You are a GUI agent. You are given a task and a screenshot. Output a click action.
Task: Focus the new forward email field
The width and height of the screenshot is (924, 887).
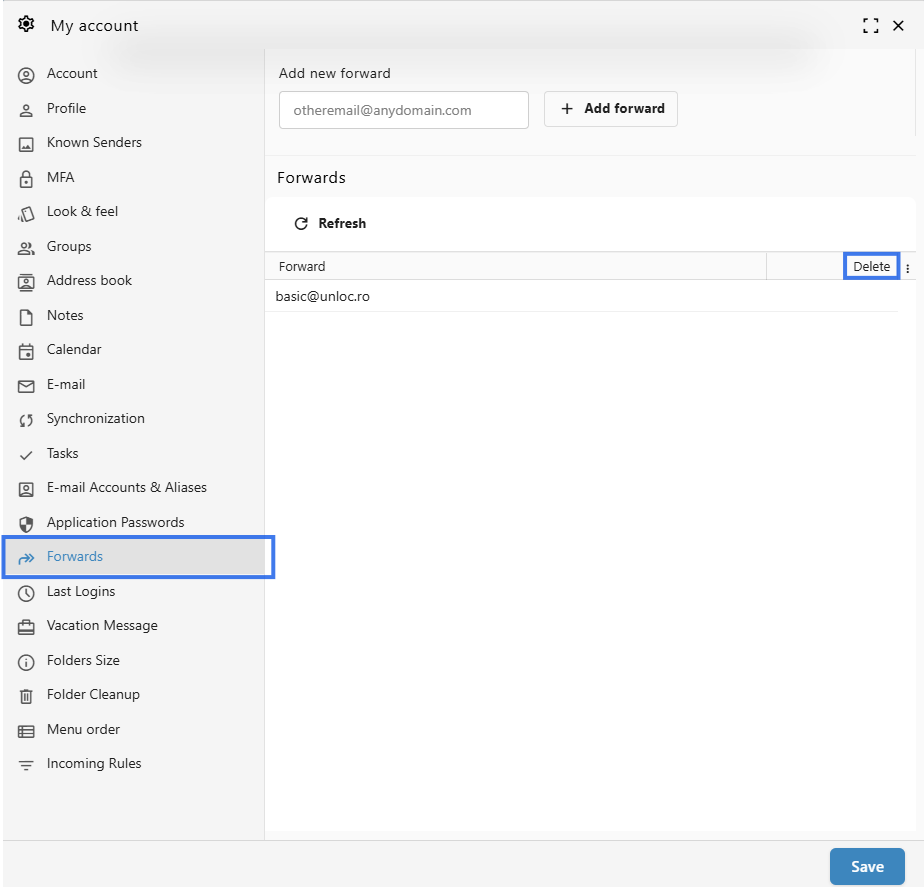pos(404,110)
